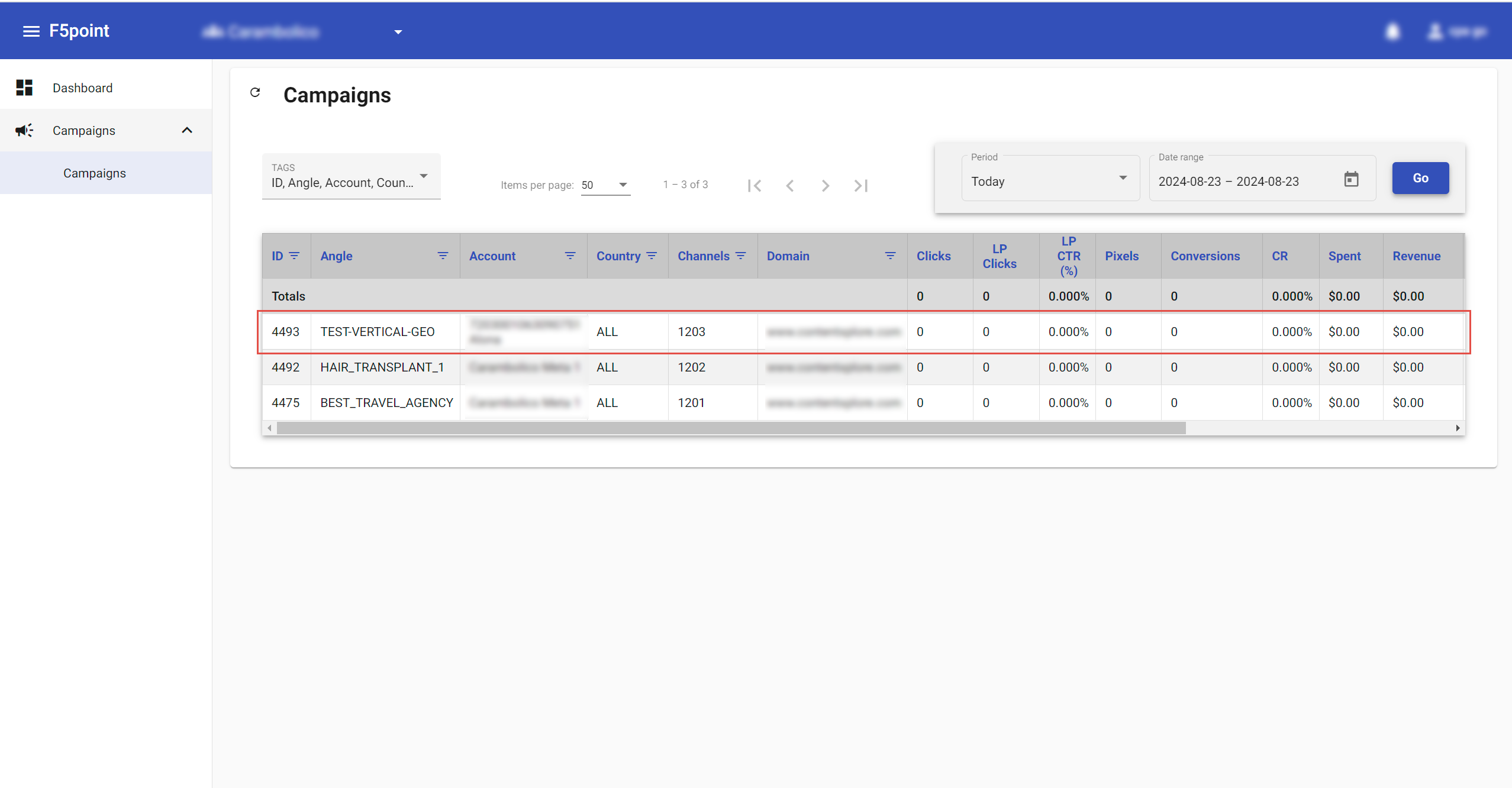Collapse the Campaigns sidebar section chevron
The image size is (1512, 788).
[187, 130]
